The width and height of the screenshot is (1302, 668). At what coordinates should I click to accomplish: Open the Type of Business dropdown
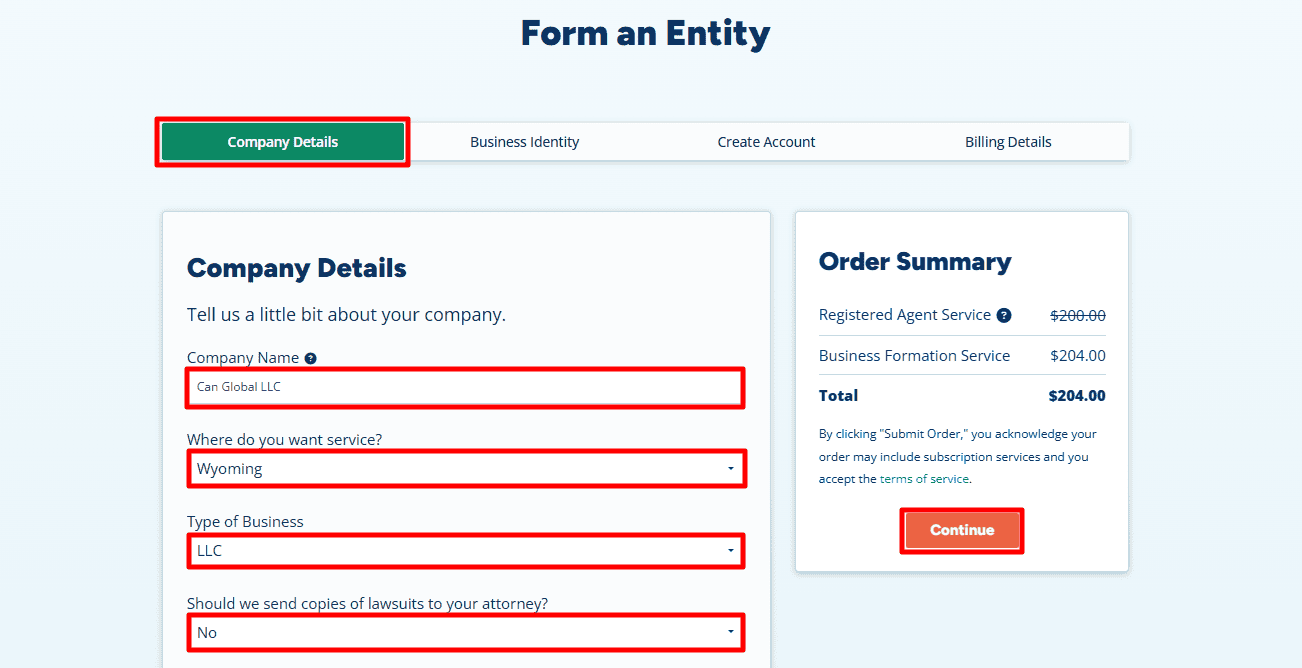coord(466,551)
